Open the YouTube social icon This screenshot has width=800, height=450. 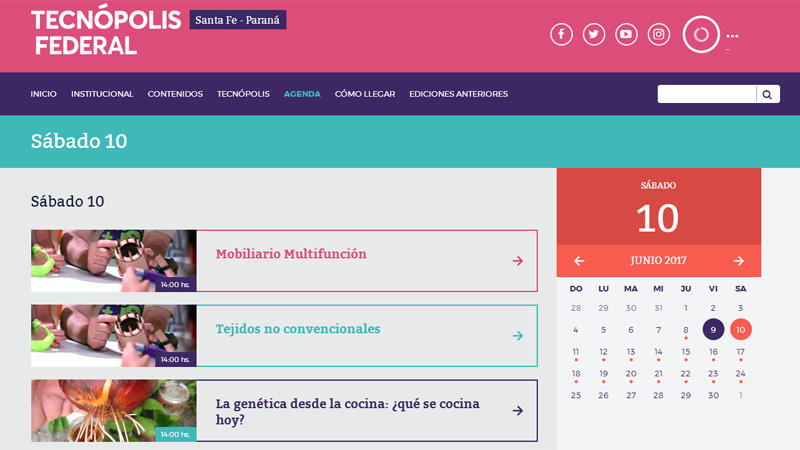point(626,34)
